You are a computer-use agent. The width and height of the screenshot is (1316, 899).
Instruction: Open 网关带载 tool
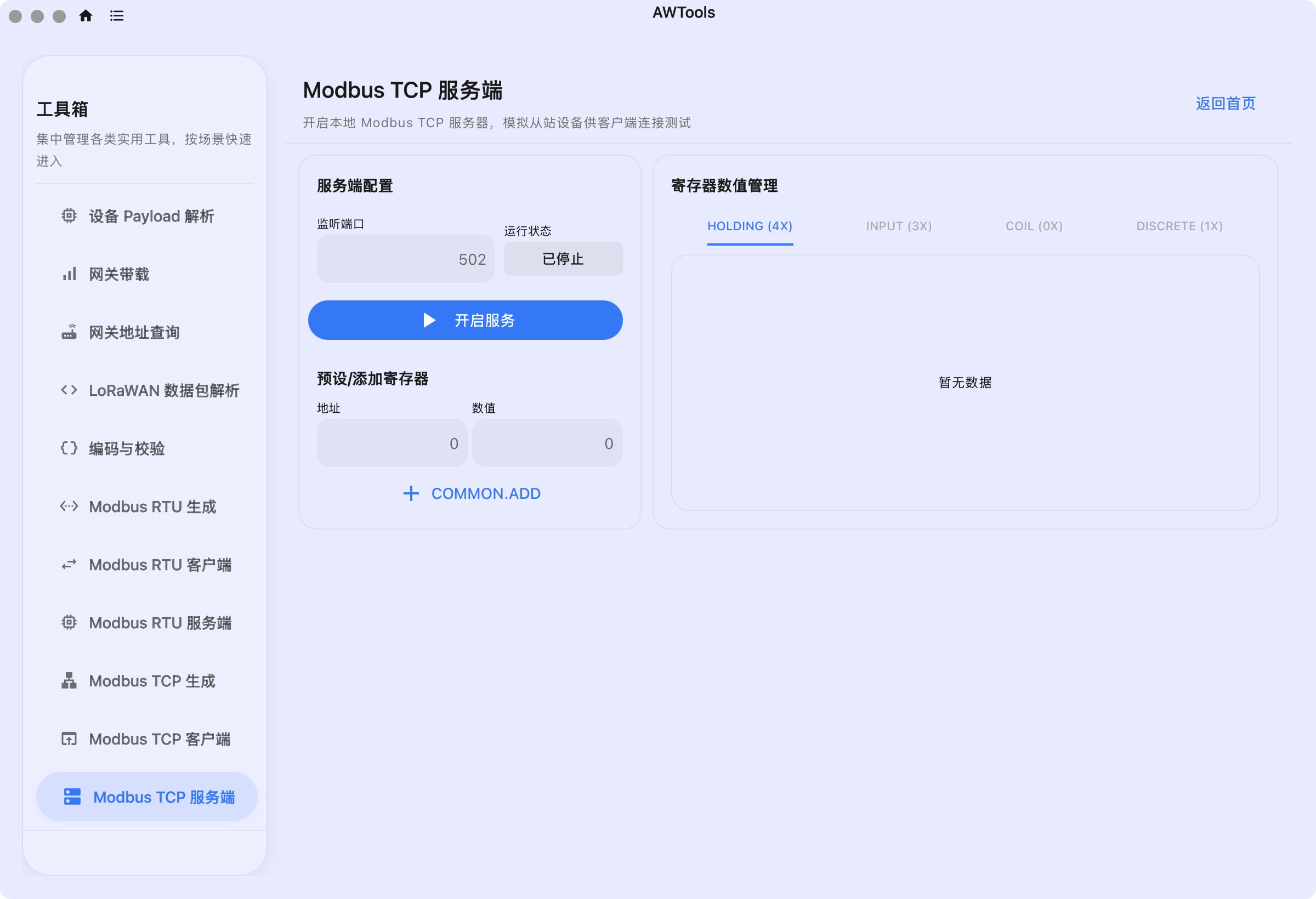146,275
